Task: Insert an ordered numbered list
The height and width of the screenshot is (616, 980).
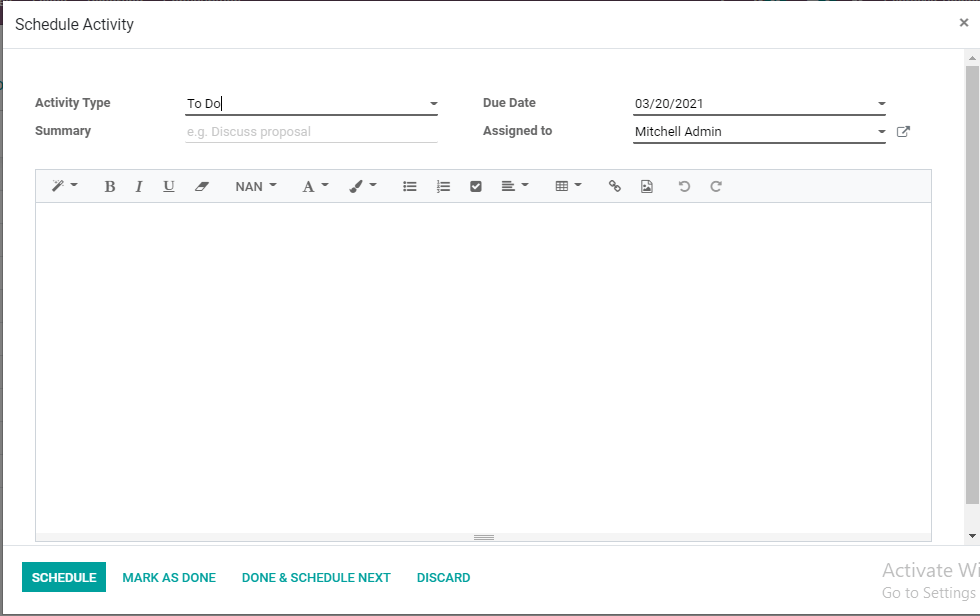Action: point(443,186)
